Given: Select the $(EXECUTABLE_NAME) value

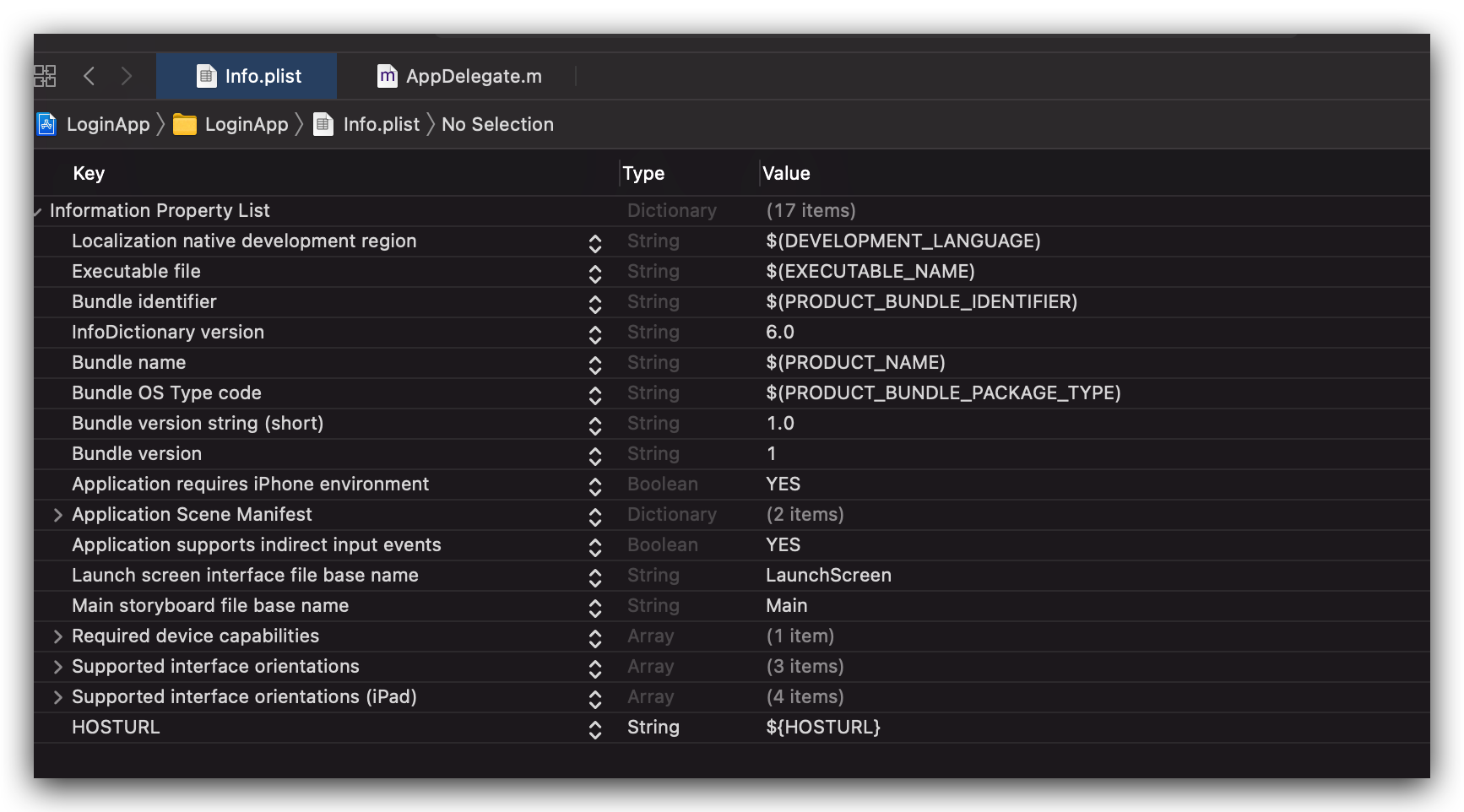Looking at the screenshot, I should click(870, 271).
